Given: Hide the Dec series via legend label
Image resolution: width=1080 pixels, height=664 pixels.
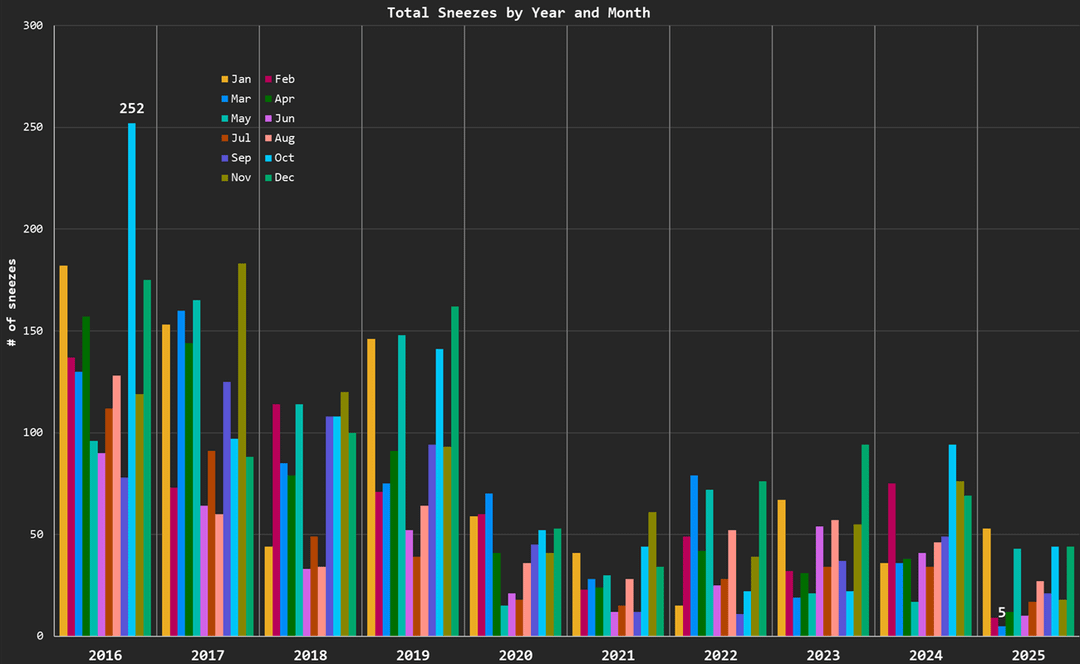Looking at the screenshot, I should coord(284,178).
